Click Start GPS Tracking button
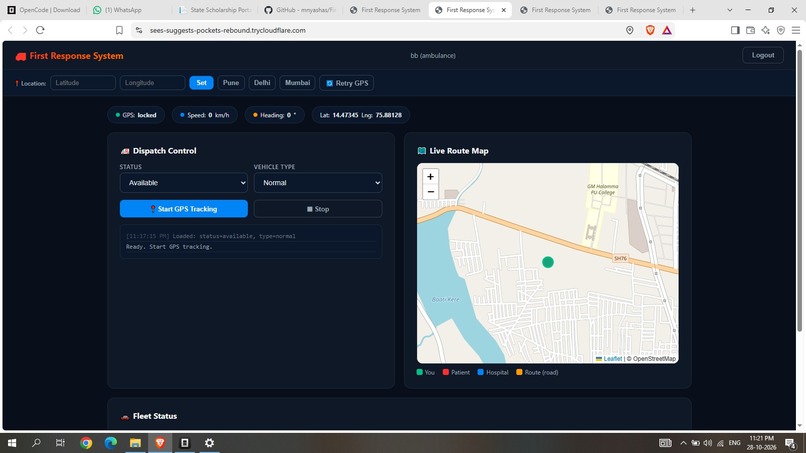 coord(184,209)
